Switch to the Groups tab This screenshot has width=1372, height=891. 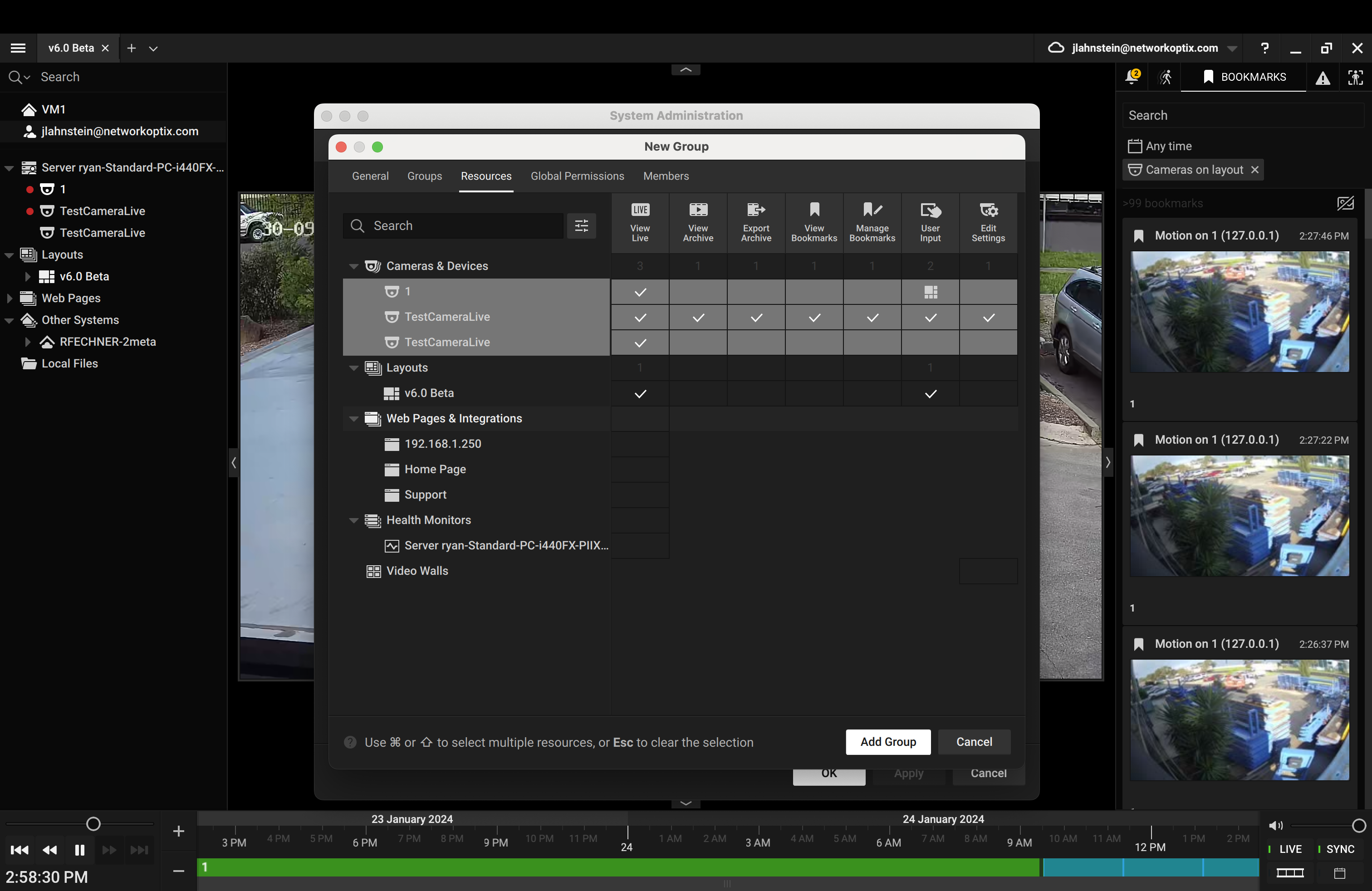424,176
